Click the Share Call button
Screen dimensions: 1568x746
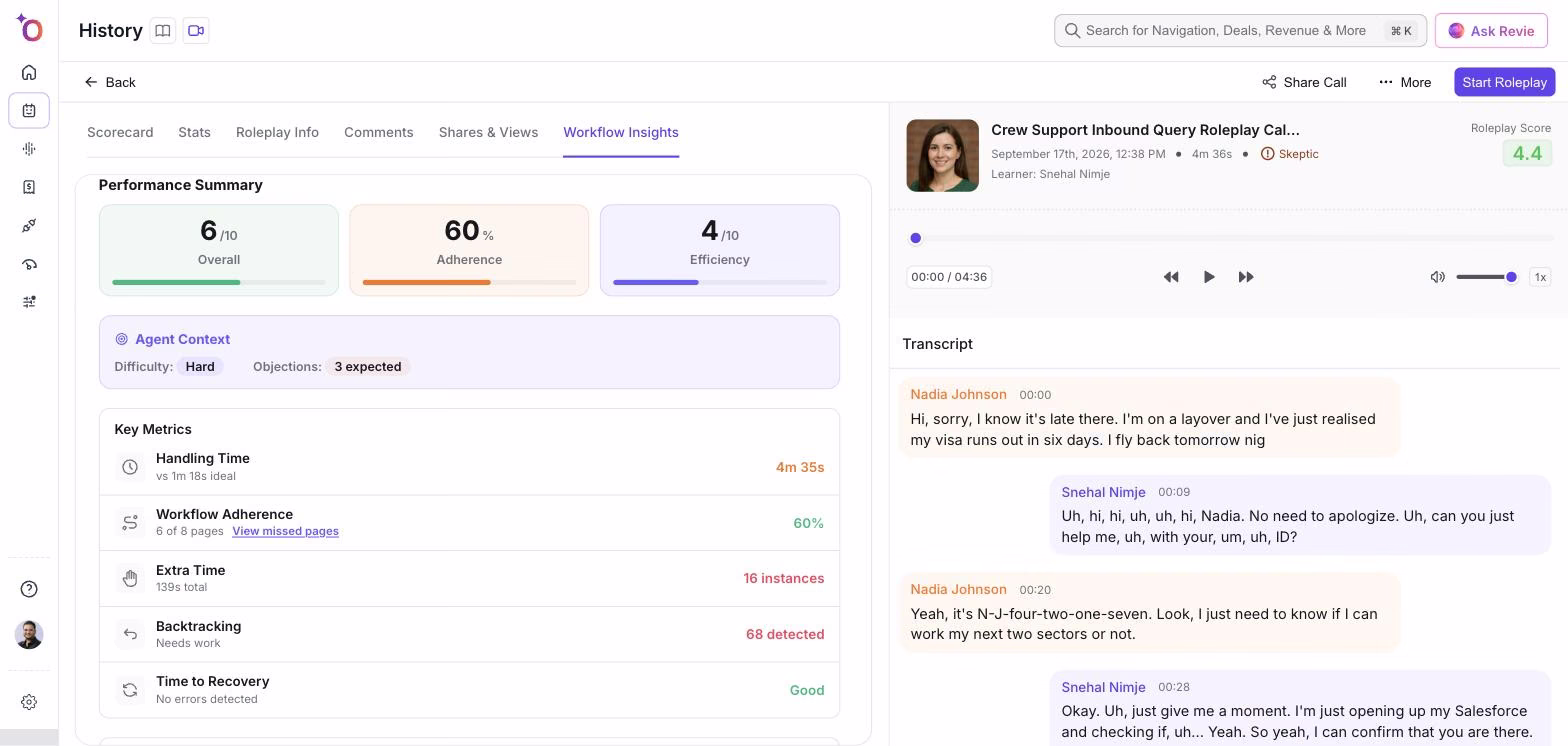coord(1304,82)
